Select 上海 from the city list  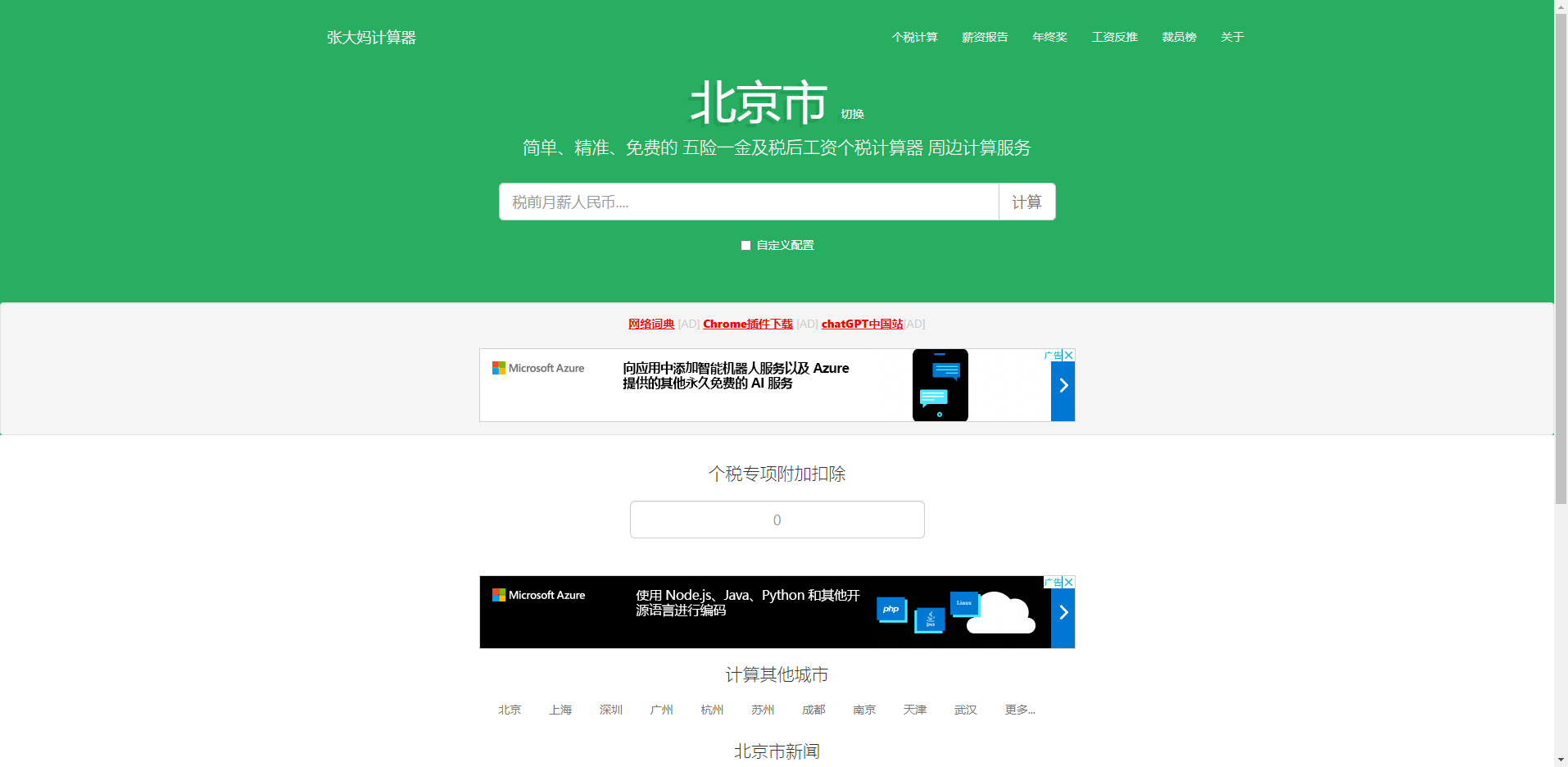click(x=560, y=710)
